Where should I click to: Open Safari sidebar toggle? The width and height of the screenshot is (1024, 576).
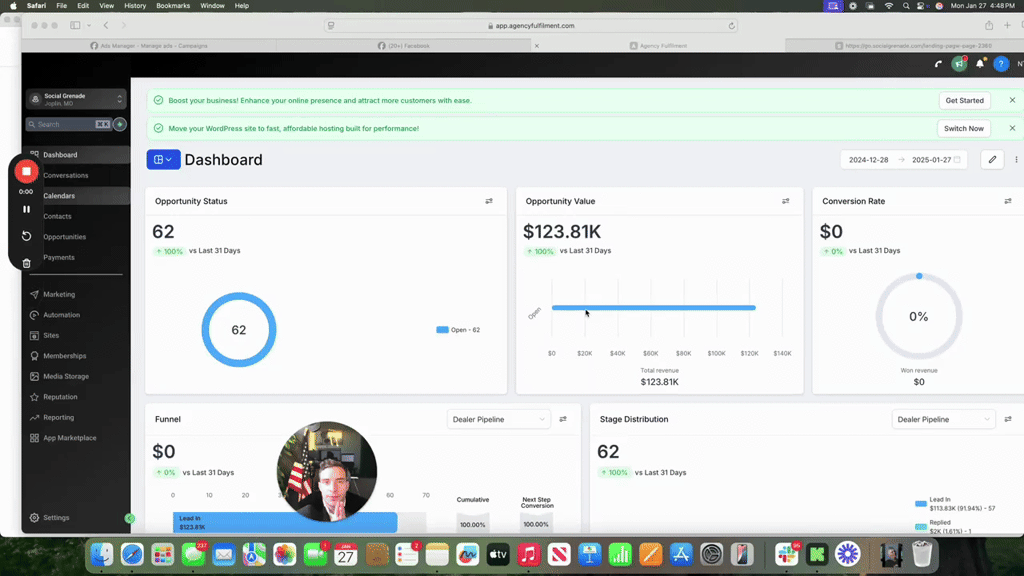pos(75,25)
